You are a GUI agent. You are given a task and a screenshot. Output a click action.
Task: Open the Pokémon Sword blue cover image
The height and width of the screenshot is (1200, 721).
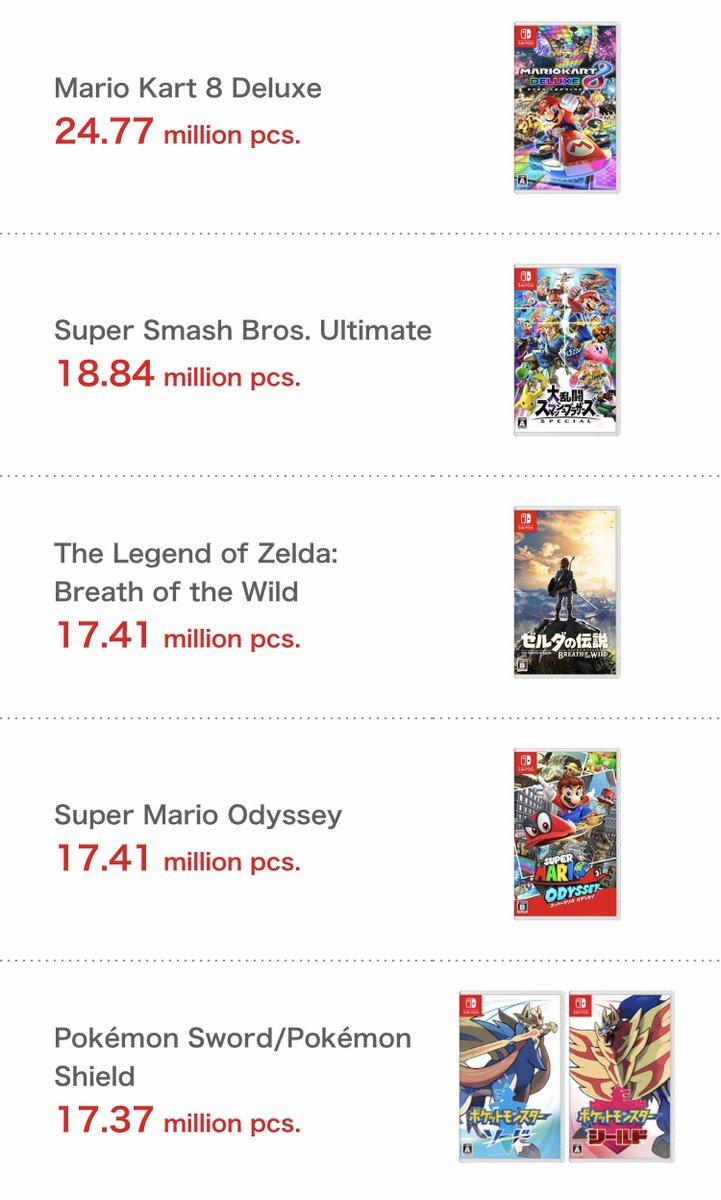coord(511,1077)
